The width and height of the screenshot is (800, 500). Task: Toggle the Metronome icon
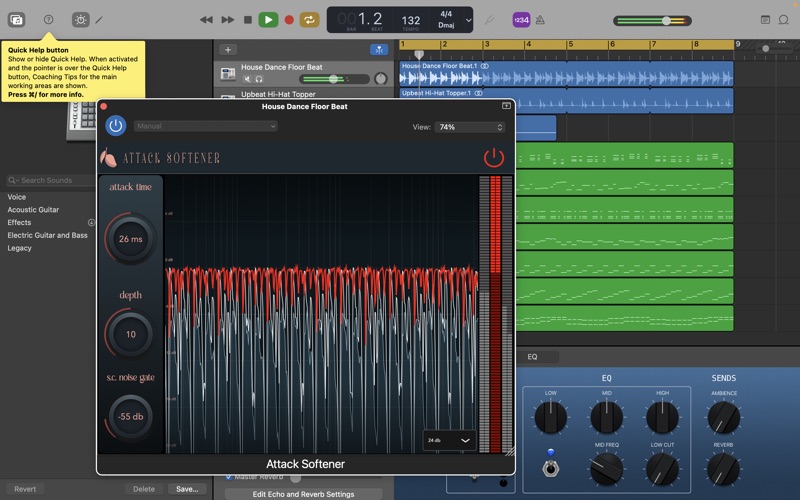coord(540,20)
